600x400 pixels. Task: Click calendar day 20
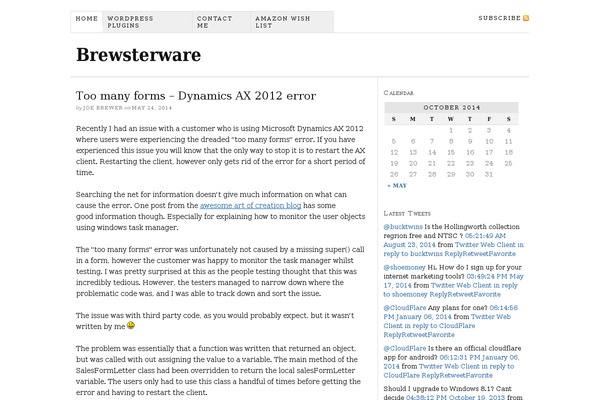[x=413, y=163]
